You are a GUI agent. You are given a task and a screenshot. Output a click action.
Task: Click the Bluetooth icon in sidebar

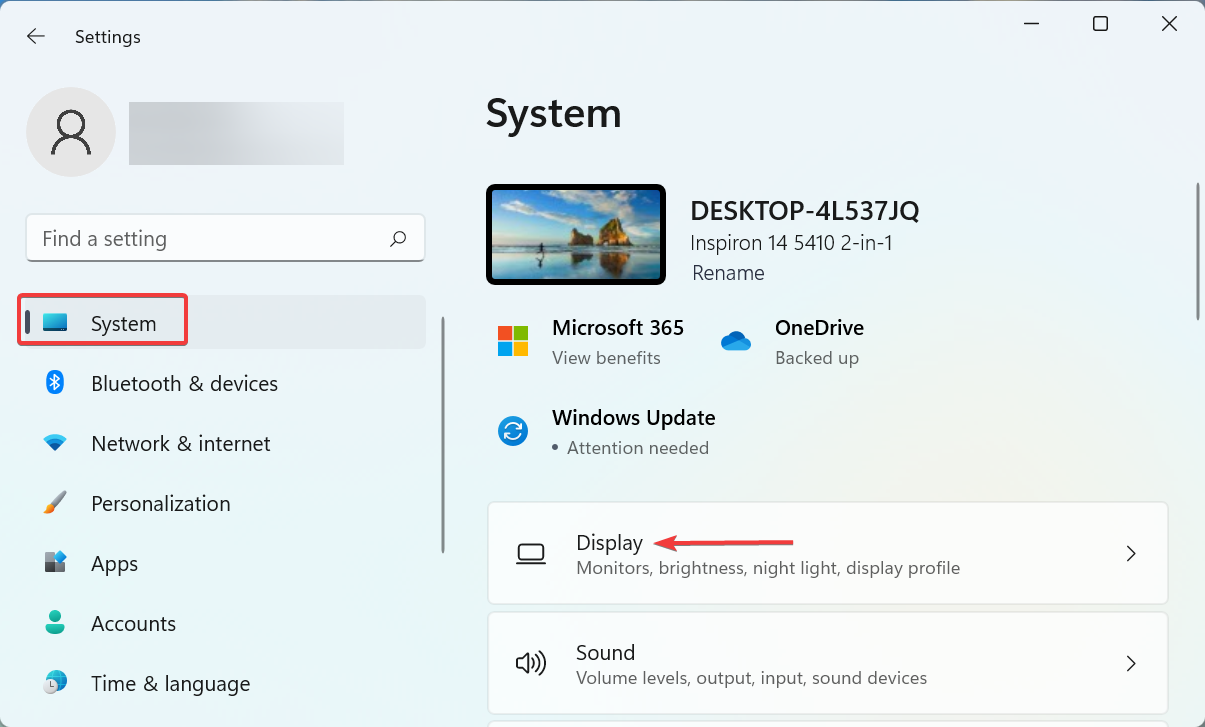pyautogui.click(x=55, y=383)
